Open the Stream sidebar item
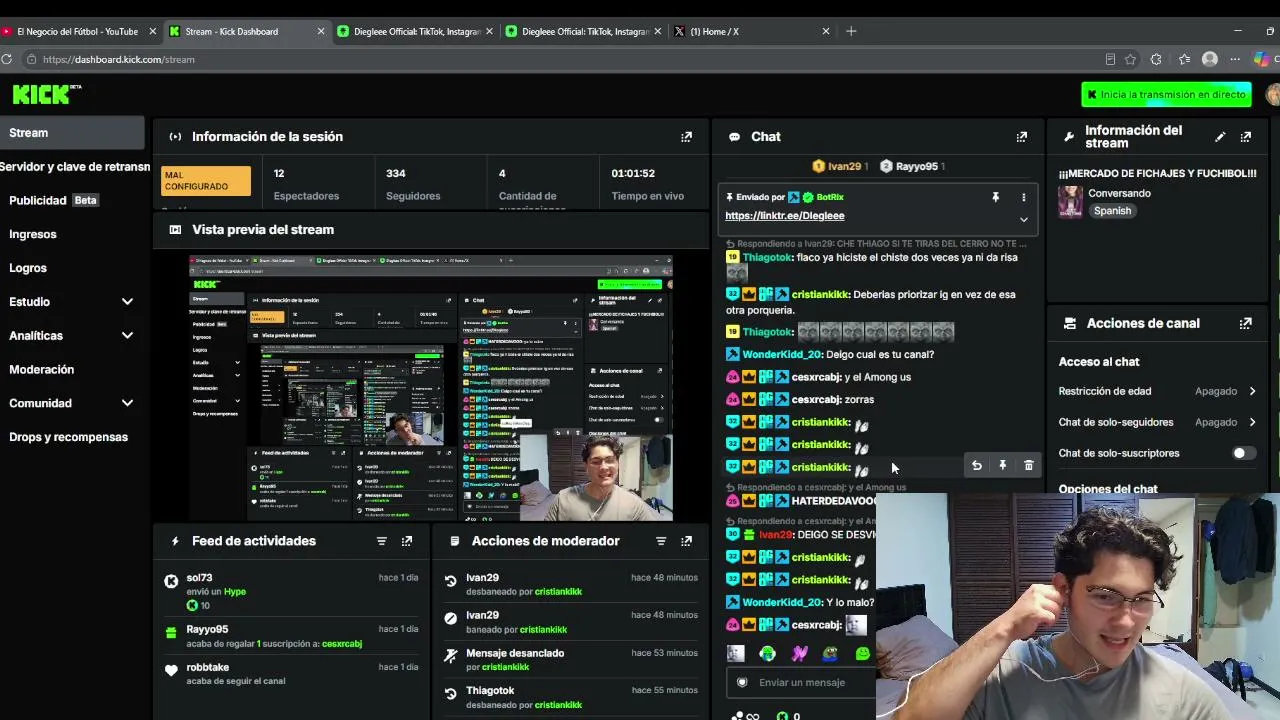 pyautogui.click(x=72, y=133)
